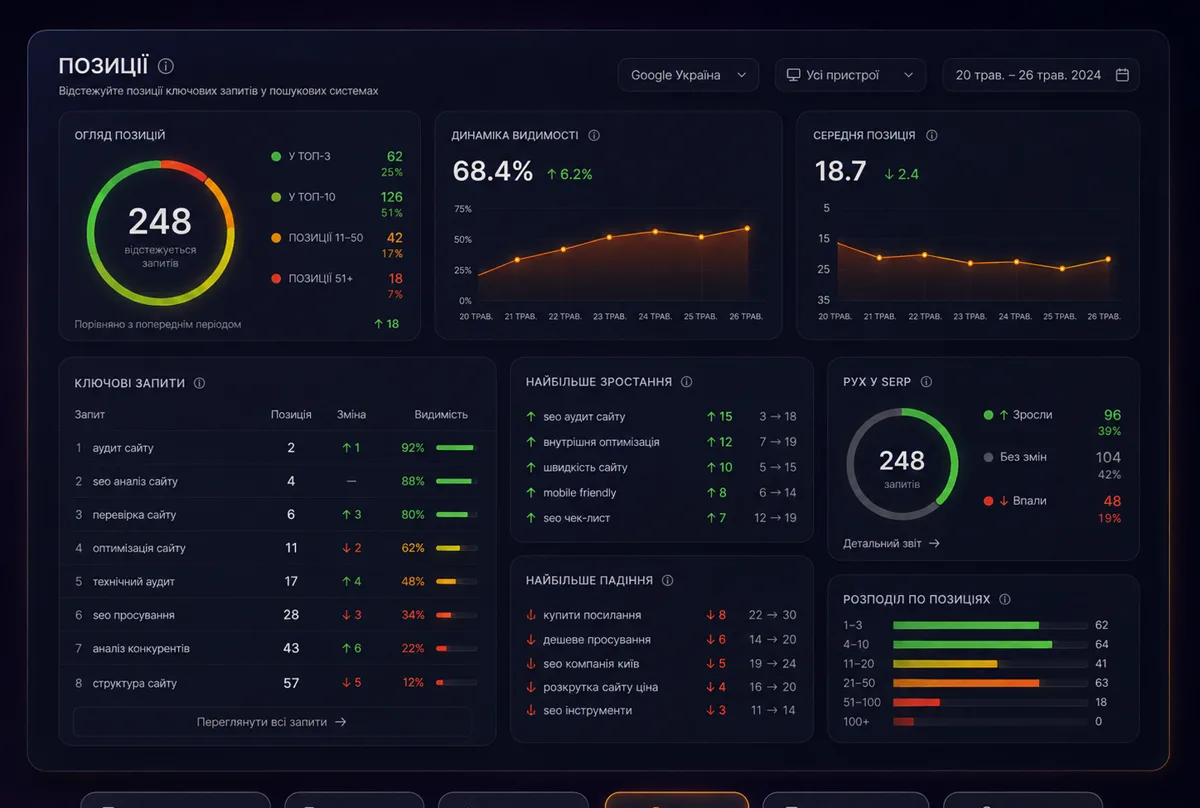Open seo просування keyword row
Viewport: 1200px width, 808px height.
[277, 615]
